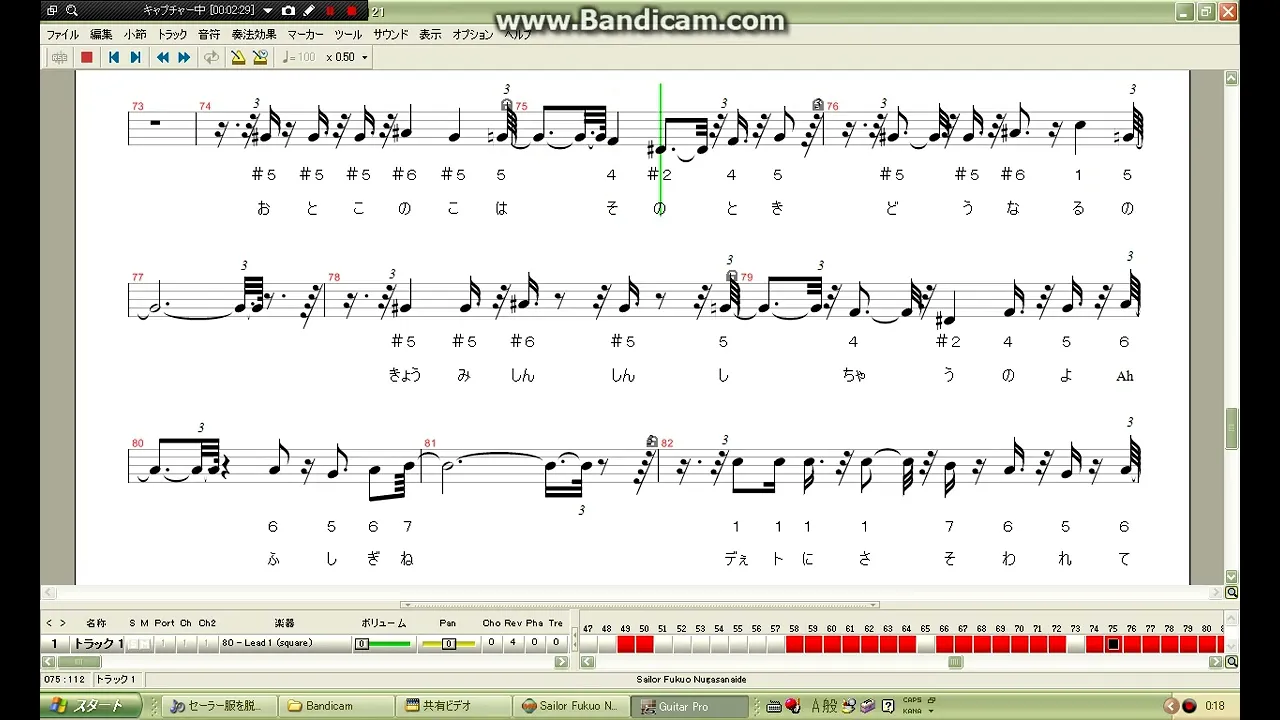Screen dimensions: 1280x720
Task: Open the ツール menu
Action: coord(348,34)
